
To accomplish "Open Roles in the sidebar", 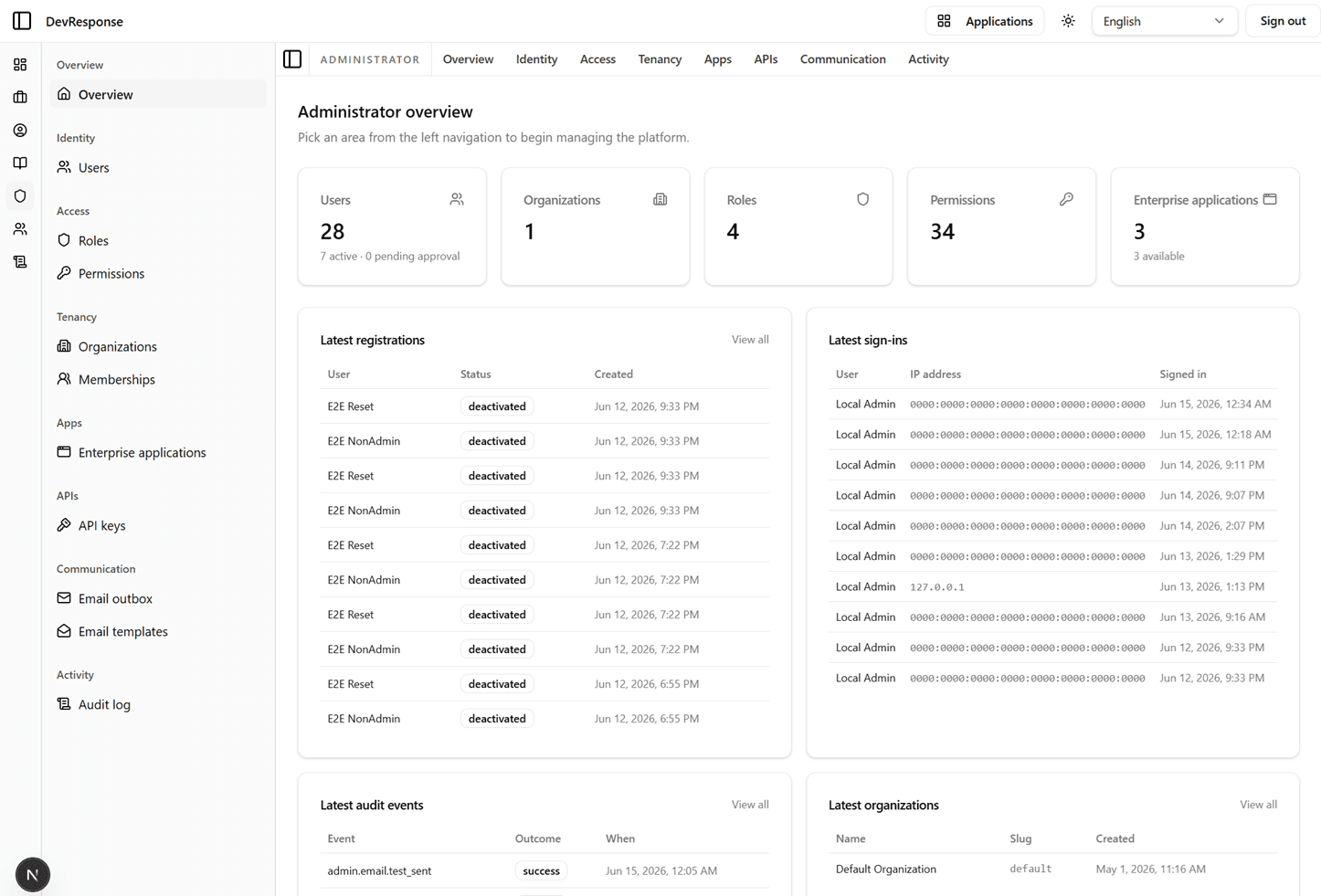I will point(158,240).
